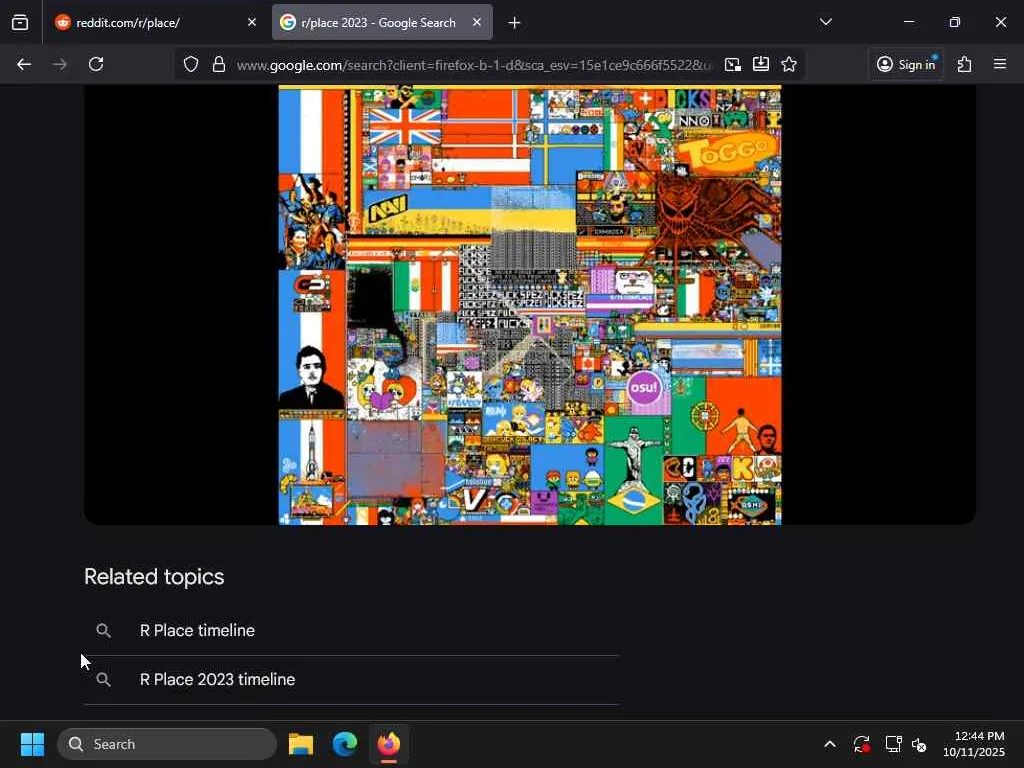The height and width of the screenshot is (768, 1024).
Task: Click the Firefox taskbar icon
Action: [389, 744]
